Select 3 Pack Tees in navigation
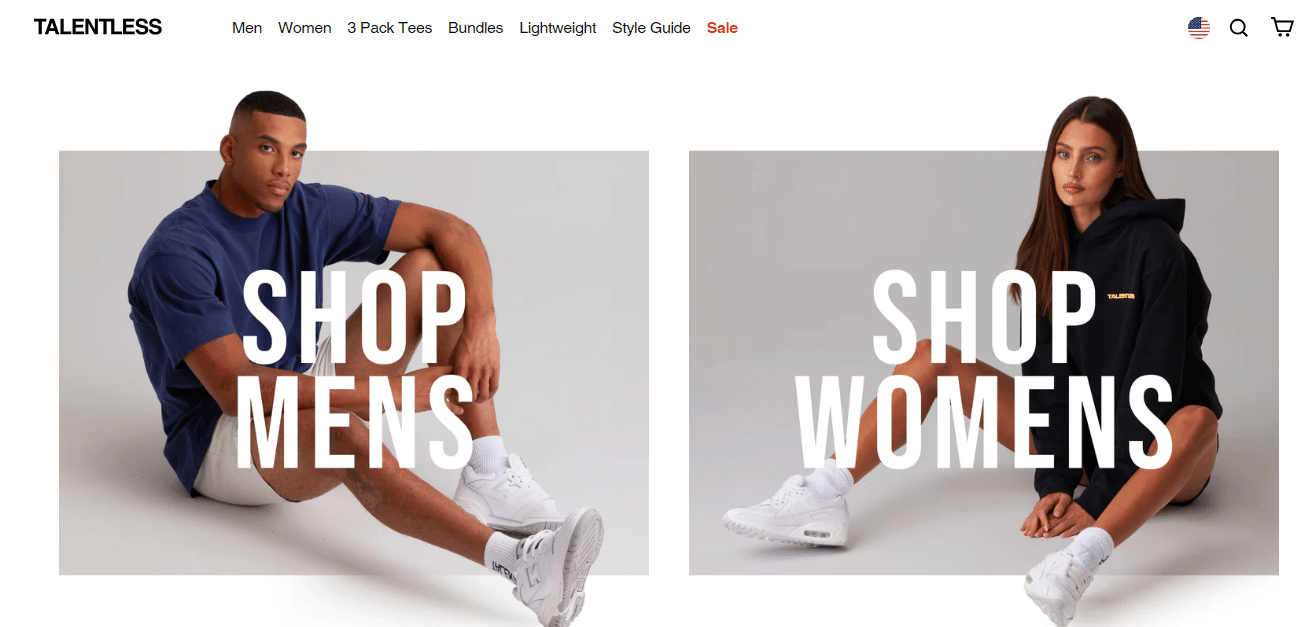This screenshot has width=1310, height=627. click(389, 28)
